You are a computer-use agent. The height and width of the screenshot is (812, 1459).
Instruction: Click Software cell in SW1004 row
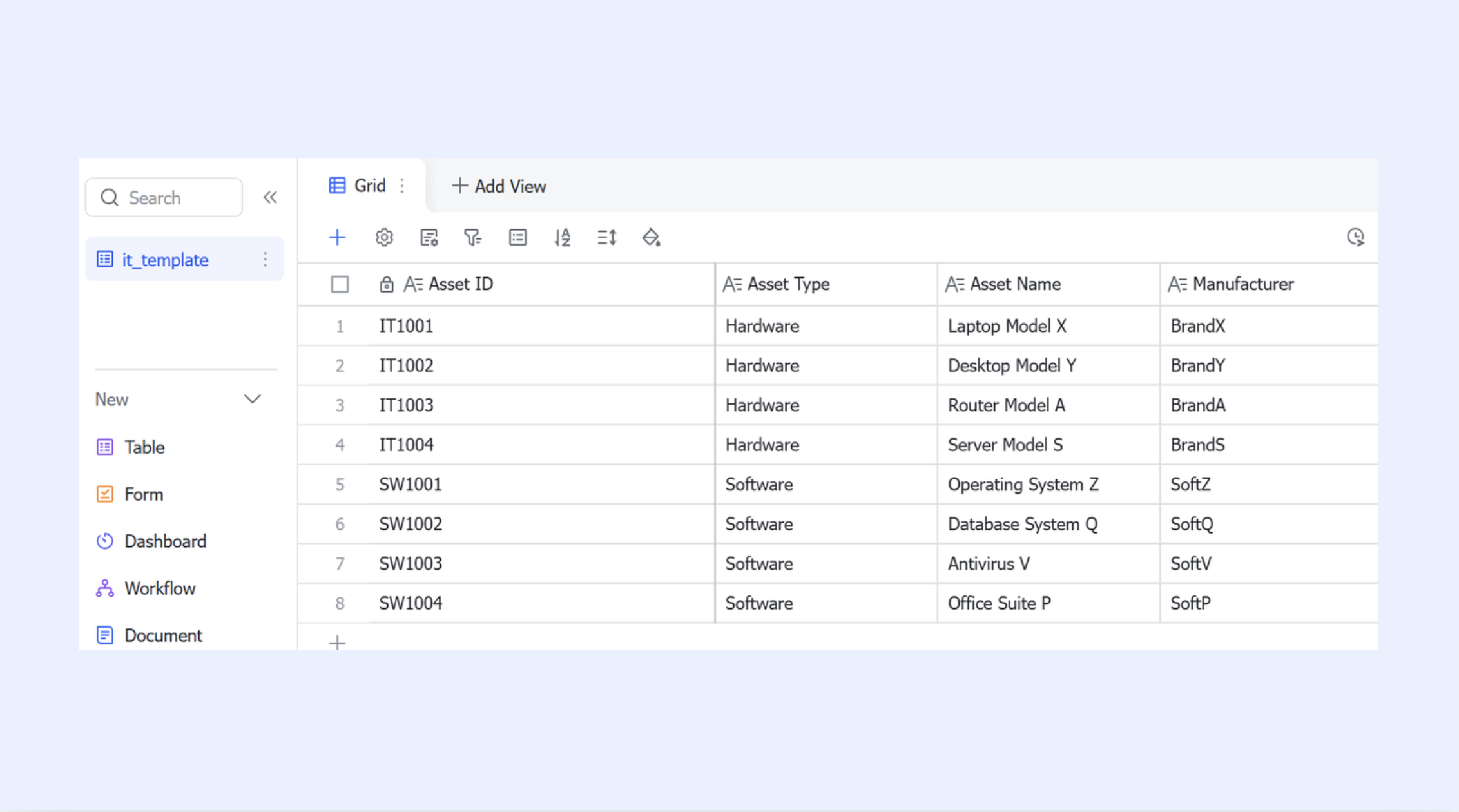[x=826, y=603]
